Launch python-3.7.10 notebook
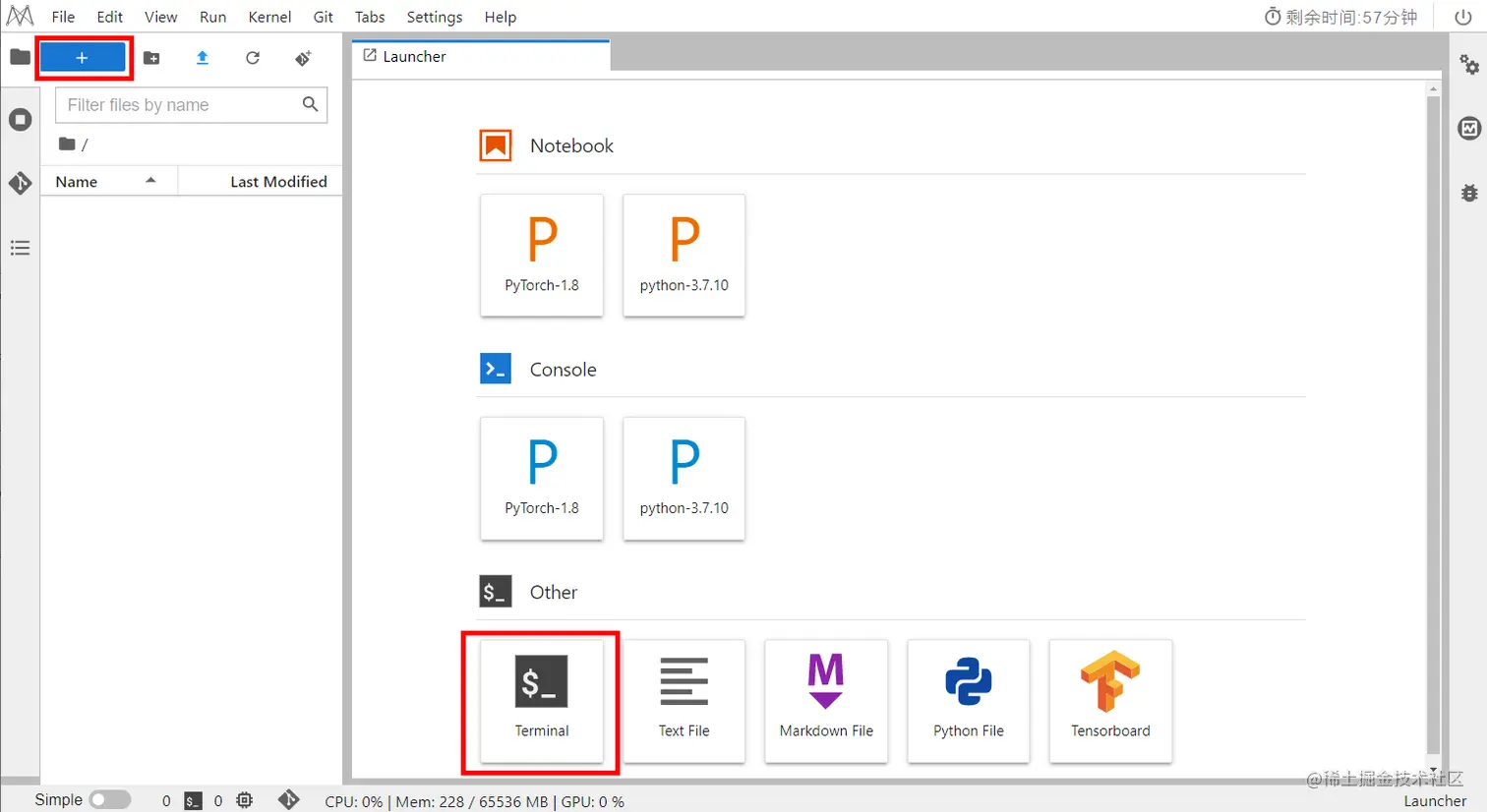The image size is (1487, 812). [684, 256]
